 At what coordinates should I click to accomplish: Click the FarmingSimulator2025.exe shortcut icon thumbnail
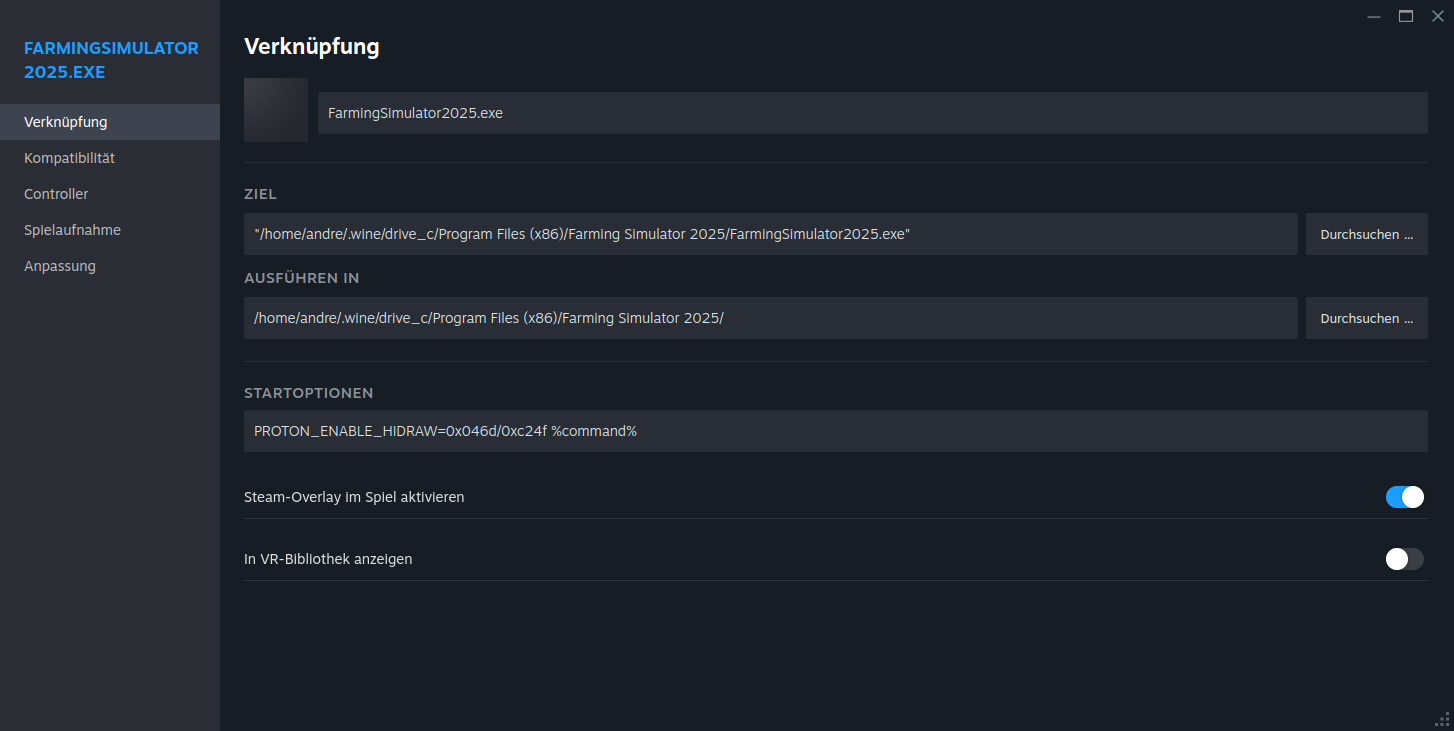[x=276, y=110]
